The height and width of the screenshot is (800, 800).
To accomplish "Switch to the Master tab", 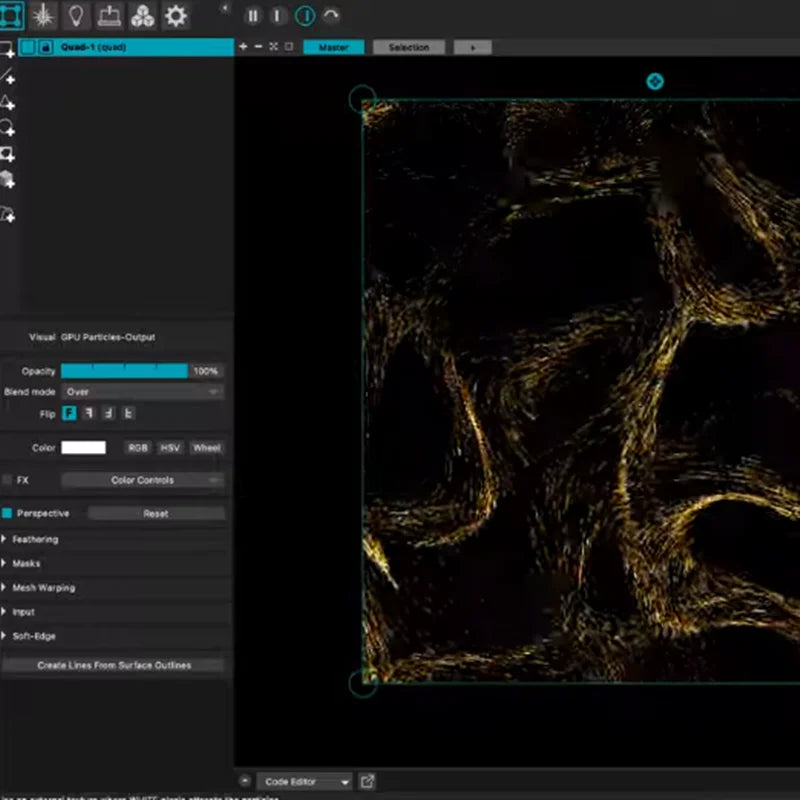I will point(334,46).
